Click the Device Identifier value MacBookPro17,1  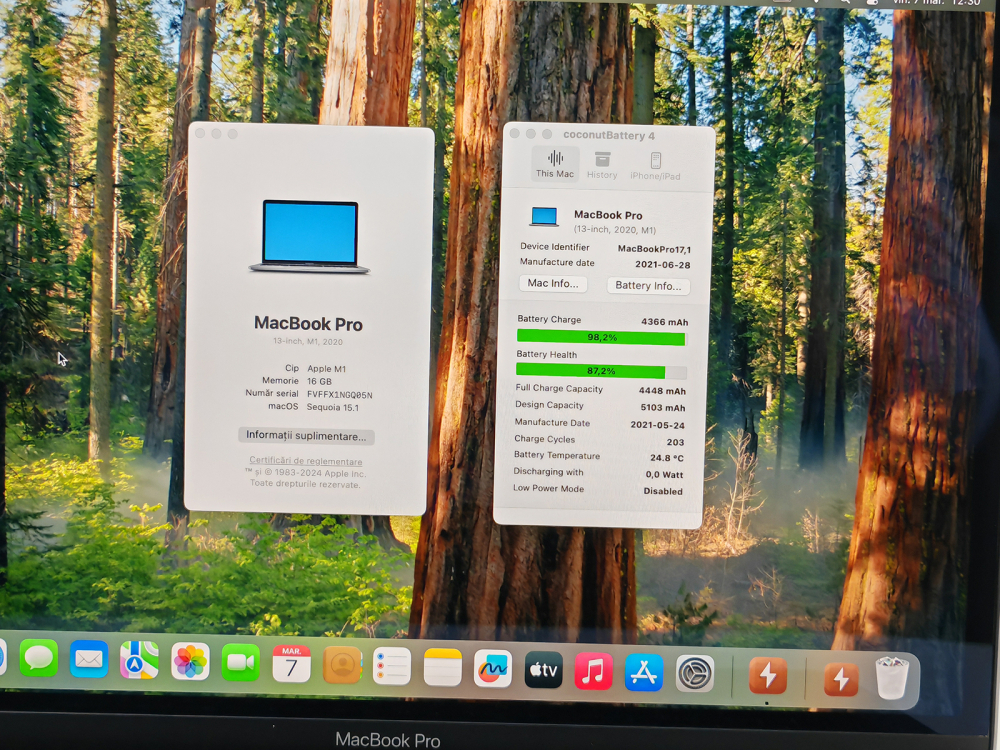(x=654, y=249)
